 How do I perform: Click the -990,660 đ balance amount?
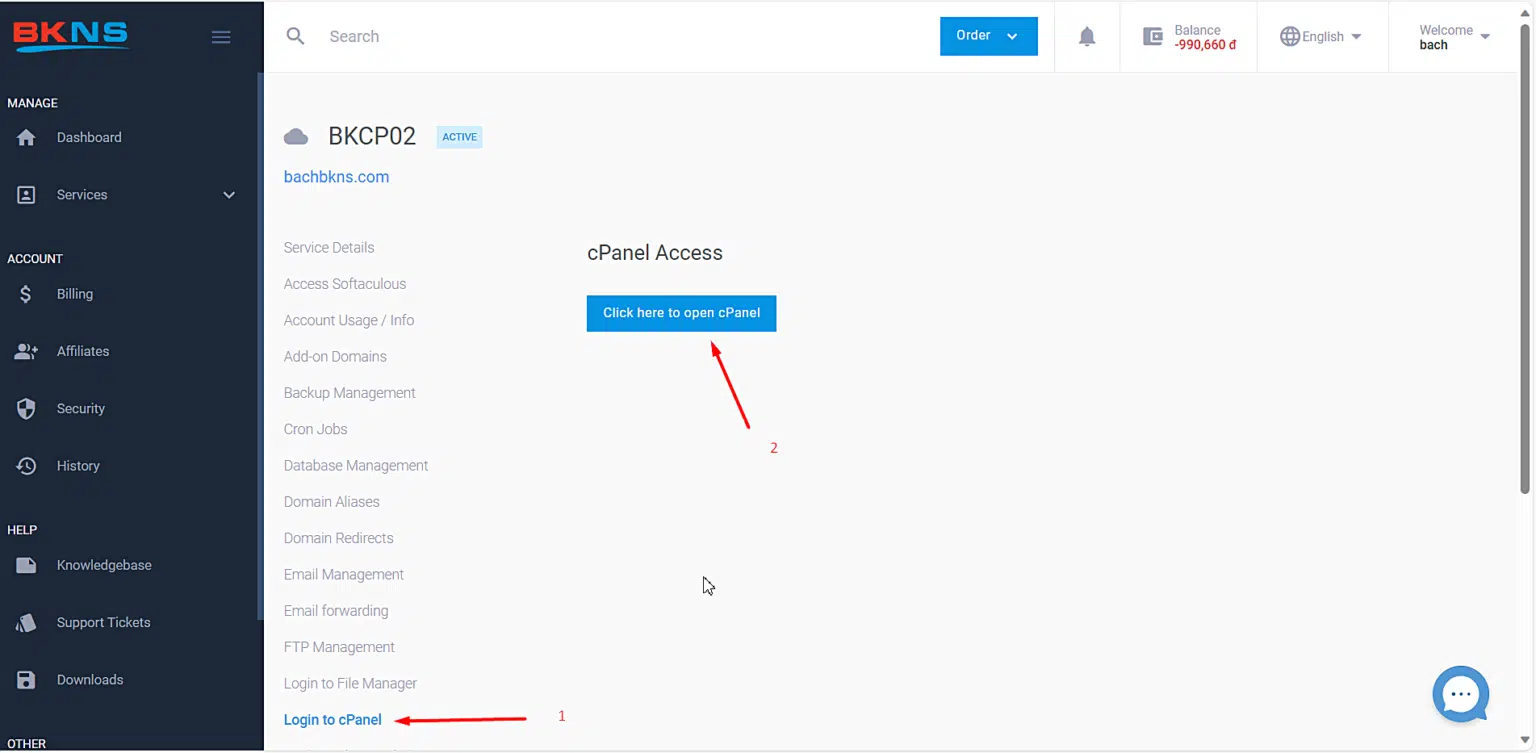click(x=1205, y=45)
